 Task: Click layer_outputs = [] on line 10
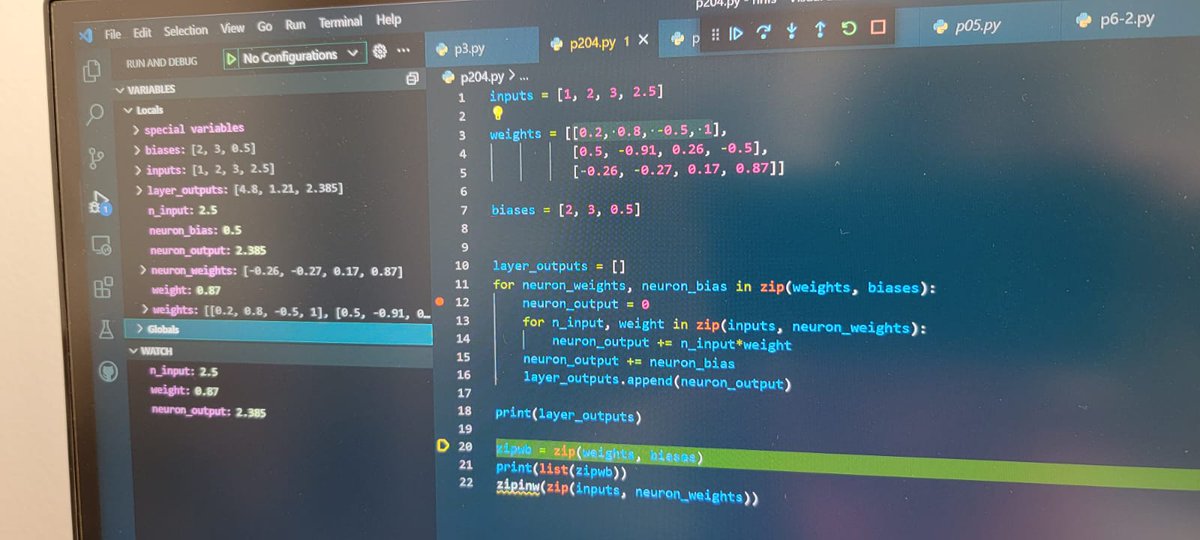(x=558, y=266)
